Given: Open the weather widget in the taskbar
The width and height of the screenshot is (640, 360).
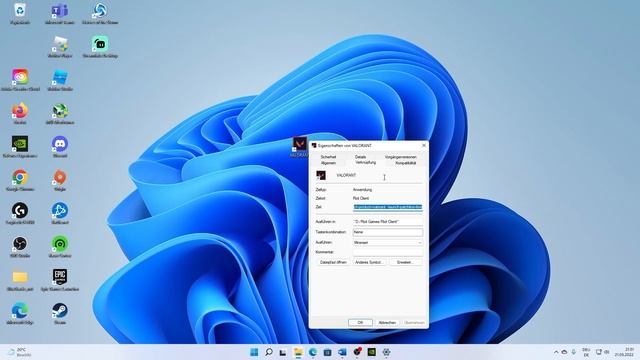Looking at the screenshot, I should (20, 352).
